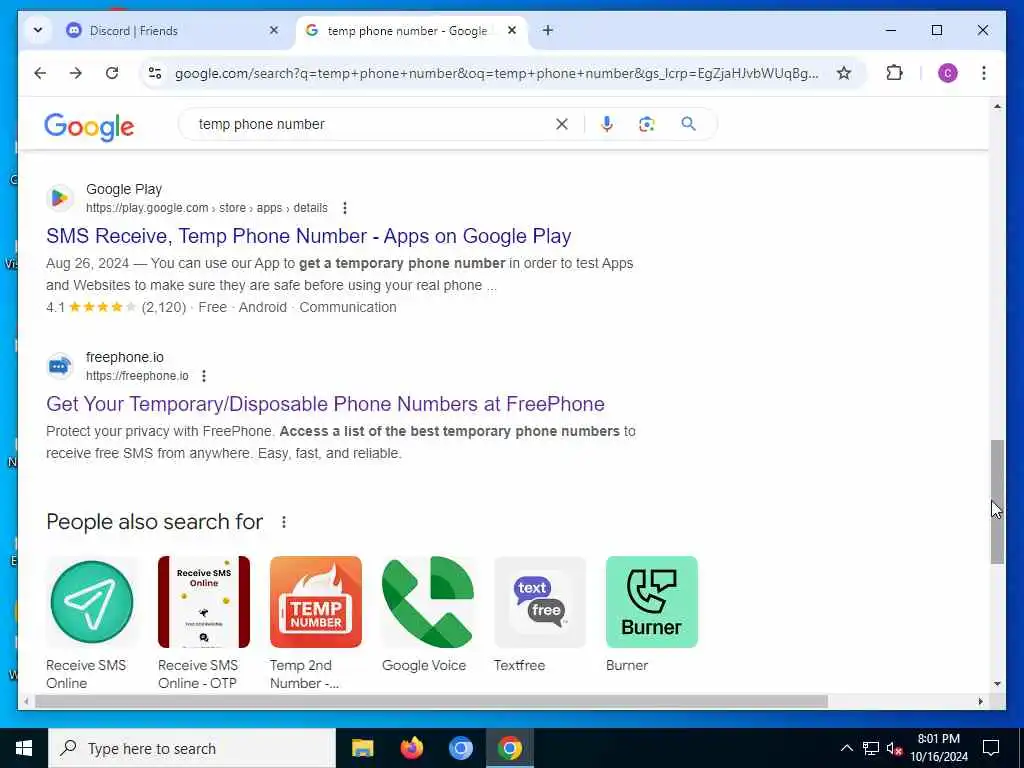Viewport: 1024px width, 768px height.
Task: Click the Google Play favicon
Action: coord(59,198)
